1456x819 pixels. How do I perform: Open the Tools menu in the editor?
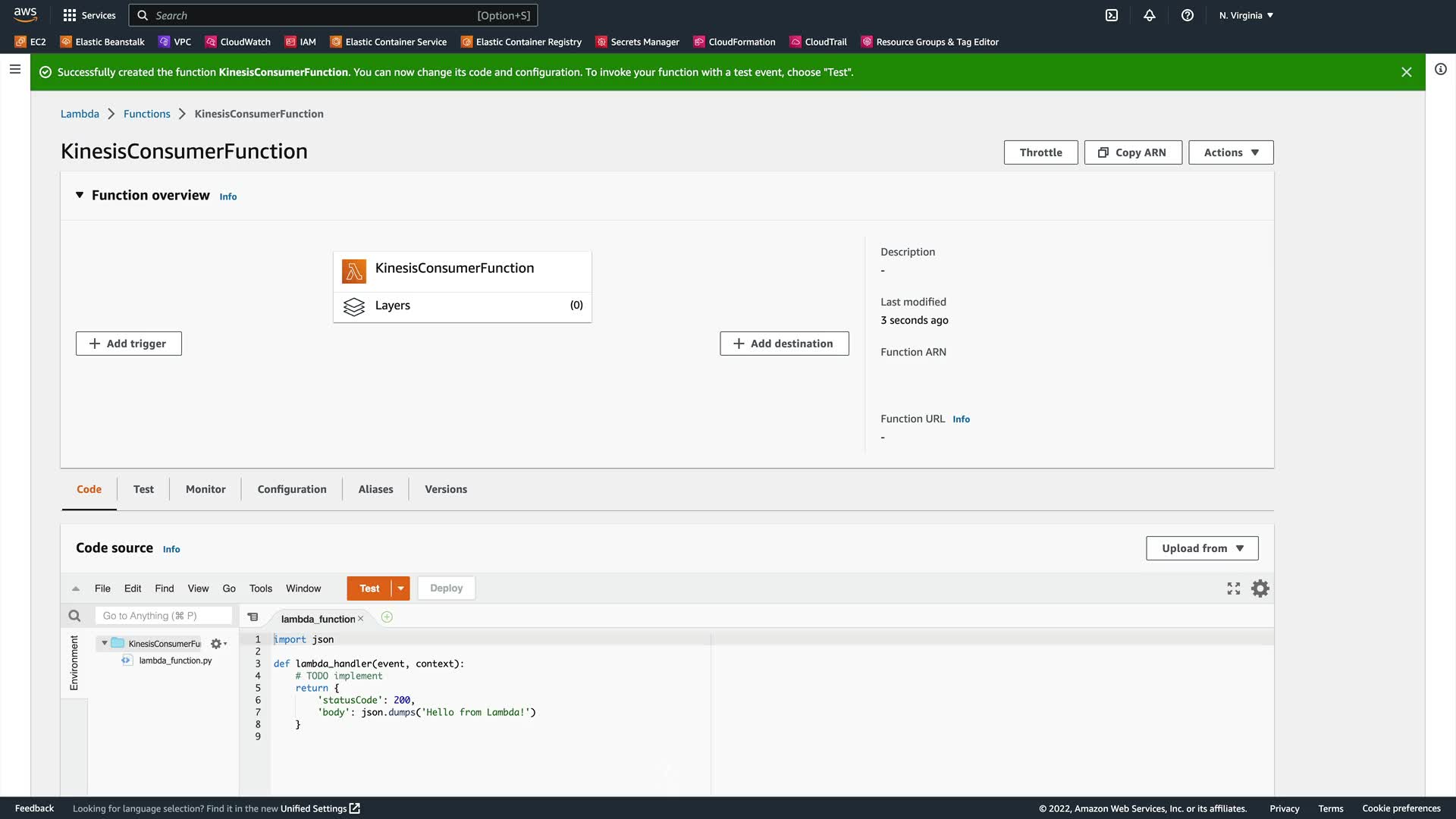260,588
